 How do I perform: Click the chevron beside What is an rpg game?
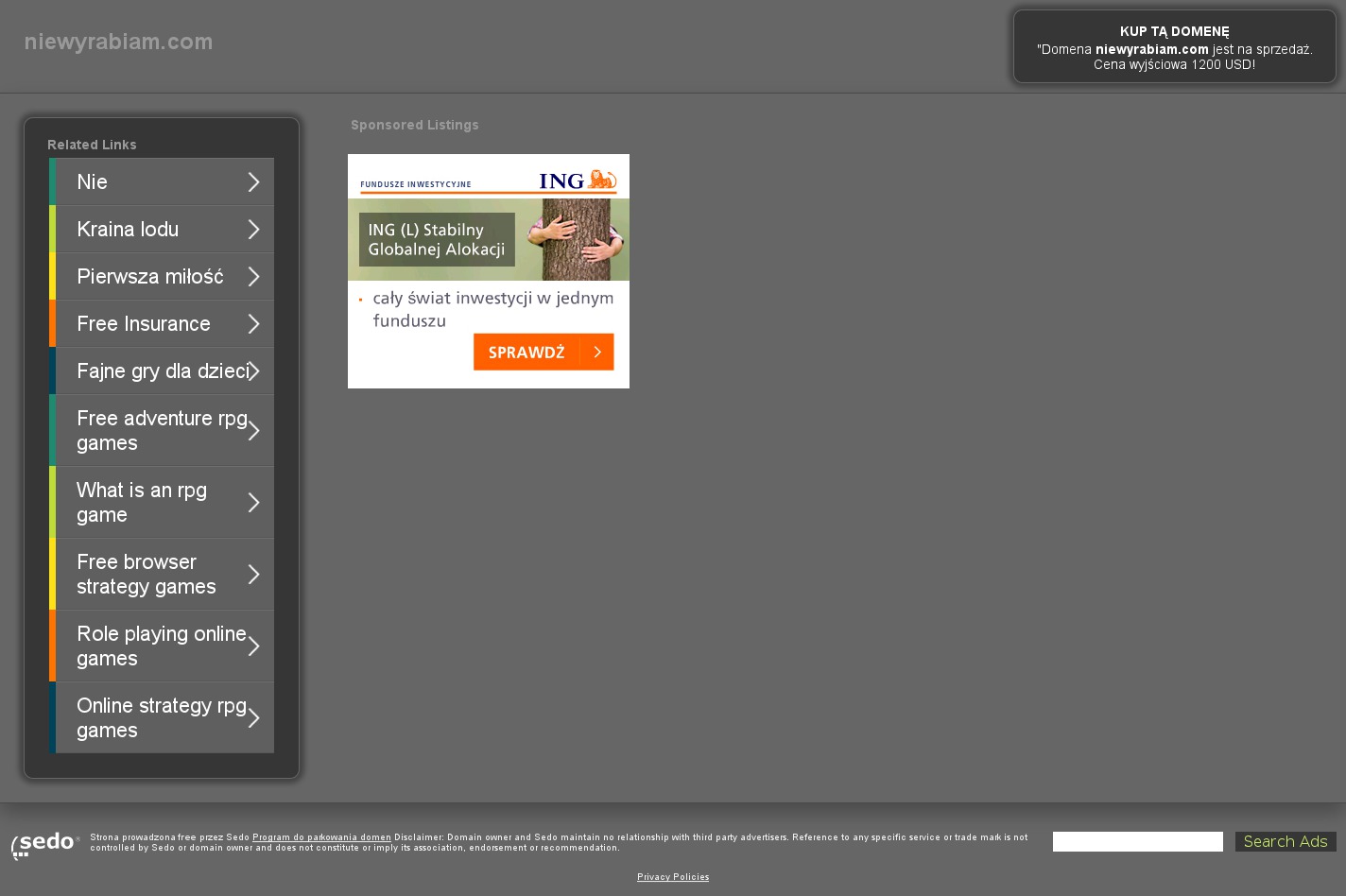253,503
